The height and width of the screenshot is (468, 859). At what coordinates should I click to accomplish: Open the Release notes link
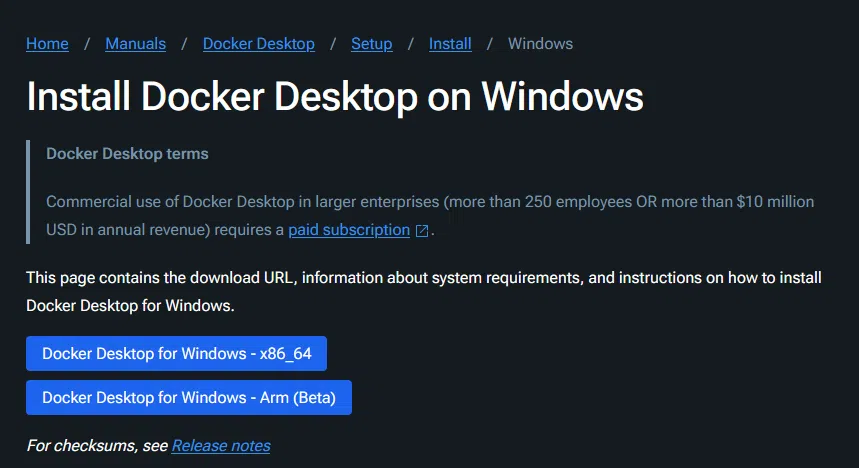pyautogui.click(x=221, y=446)
